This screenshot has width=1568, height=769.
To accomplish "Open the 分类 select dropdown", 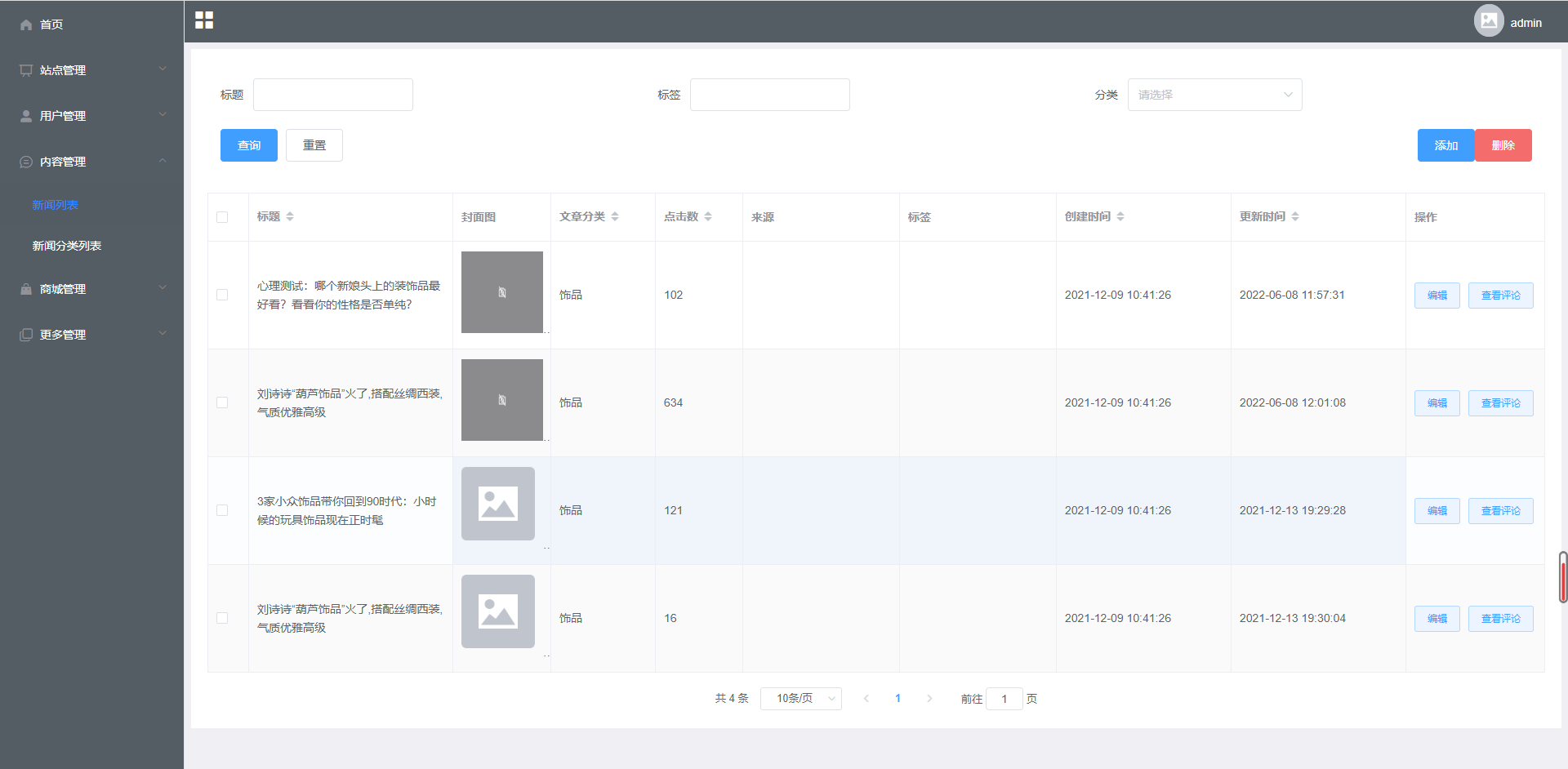I will [1214, 95].
